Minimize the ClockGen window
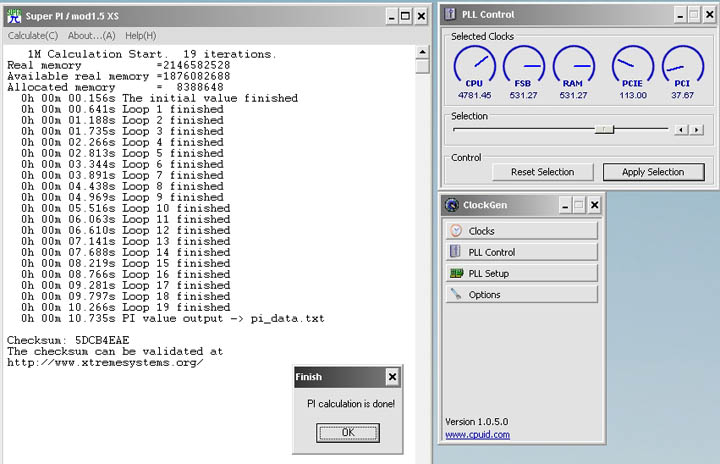The height and width of the screenshot is (464, 720). pyautogui.click(x=565, y=205)
